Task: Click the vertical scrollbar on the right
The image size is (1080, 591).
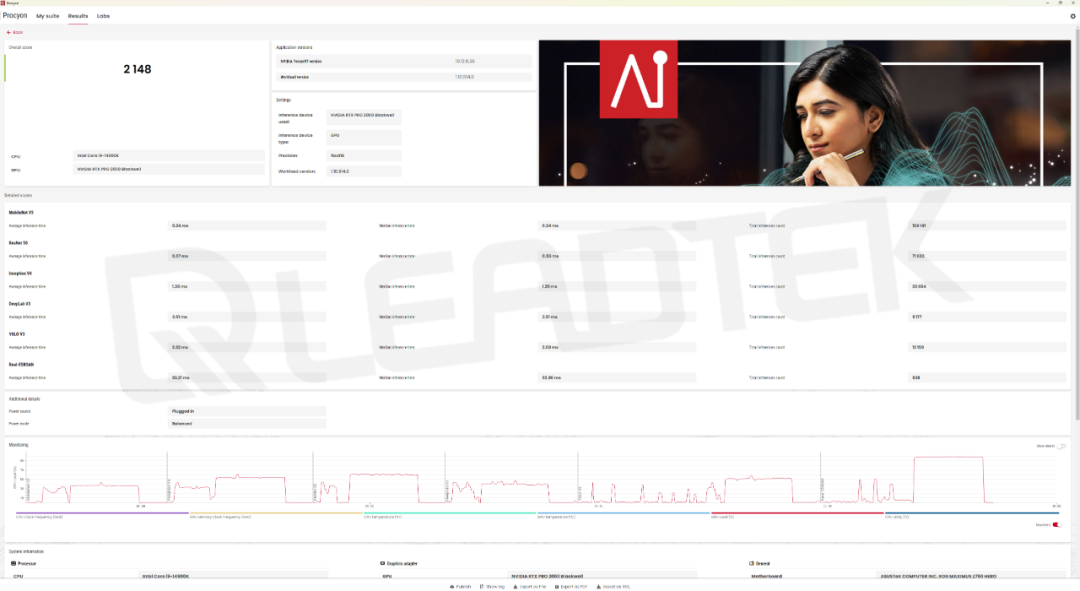Action: pyautogui.click(x=1077, y=224)
